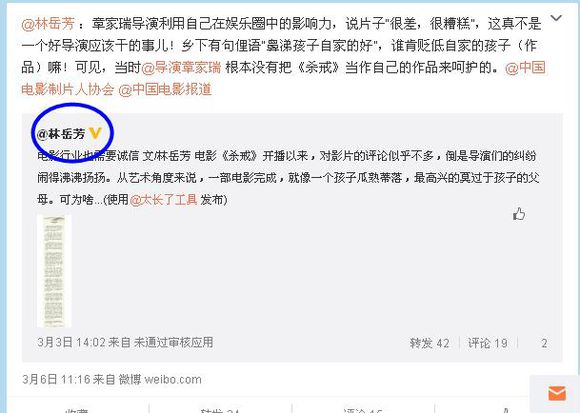Click the yellow V verified badge
The width and height of the screenshot is (580, 413).
coord(95,133)
